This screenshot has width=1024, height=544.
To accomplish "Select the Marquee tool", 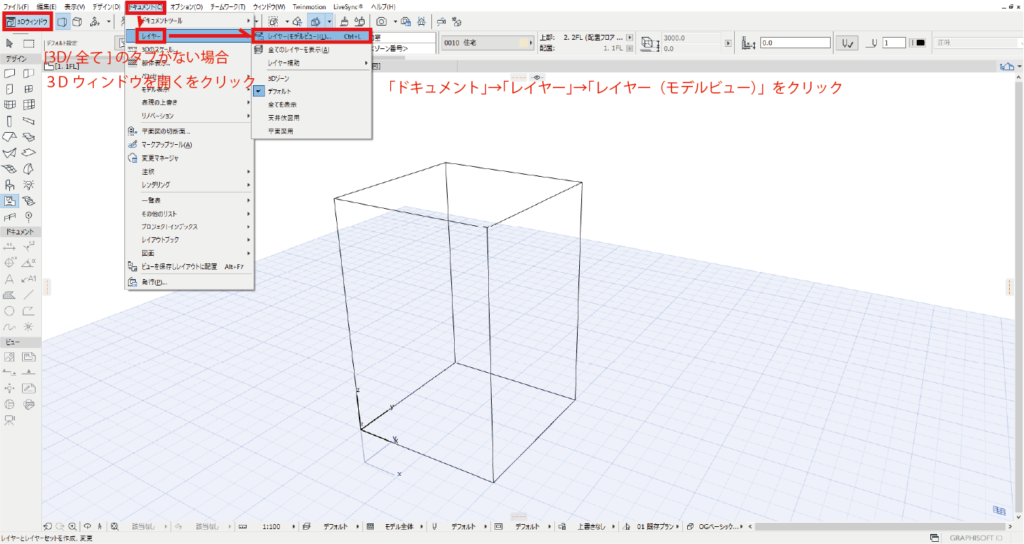I will point(29,43).
